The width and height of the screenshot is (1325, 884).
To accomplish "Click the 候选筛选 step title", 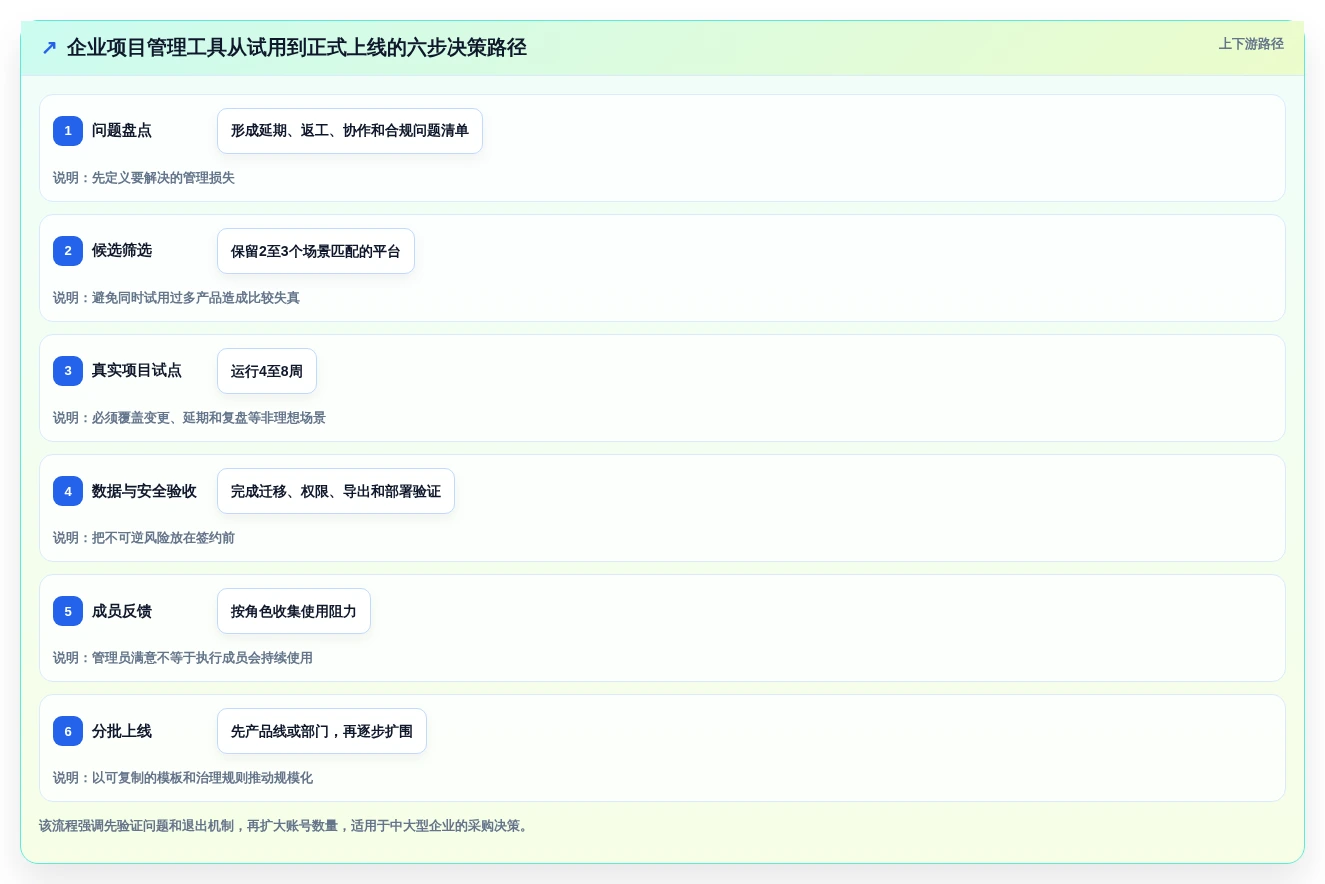I will pyautogui.click(x=122, y=251).
